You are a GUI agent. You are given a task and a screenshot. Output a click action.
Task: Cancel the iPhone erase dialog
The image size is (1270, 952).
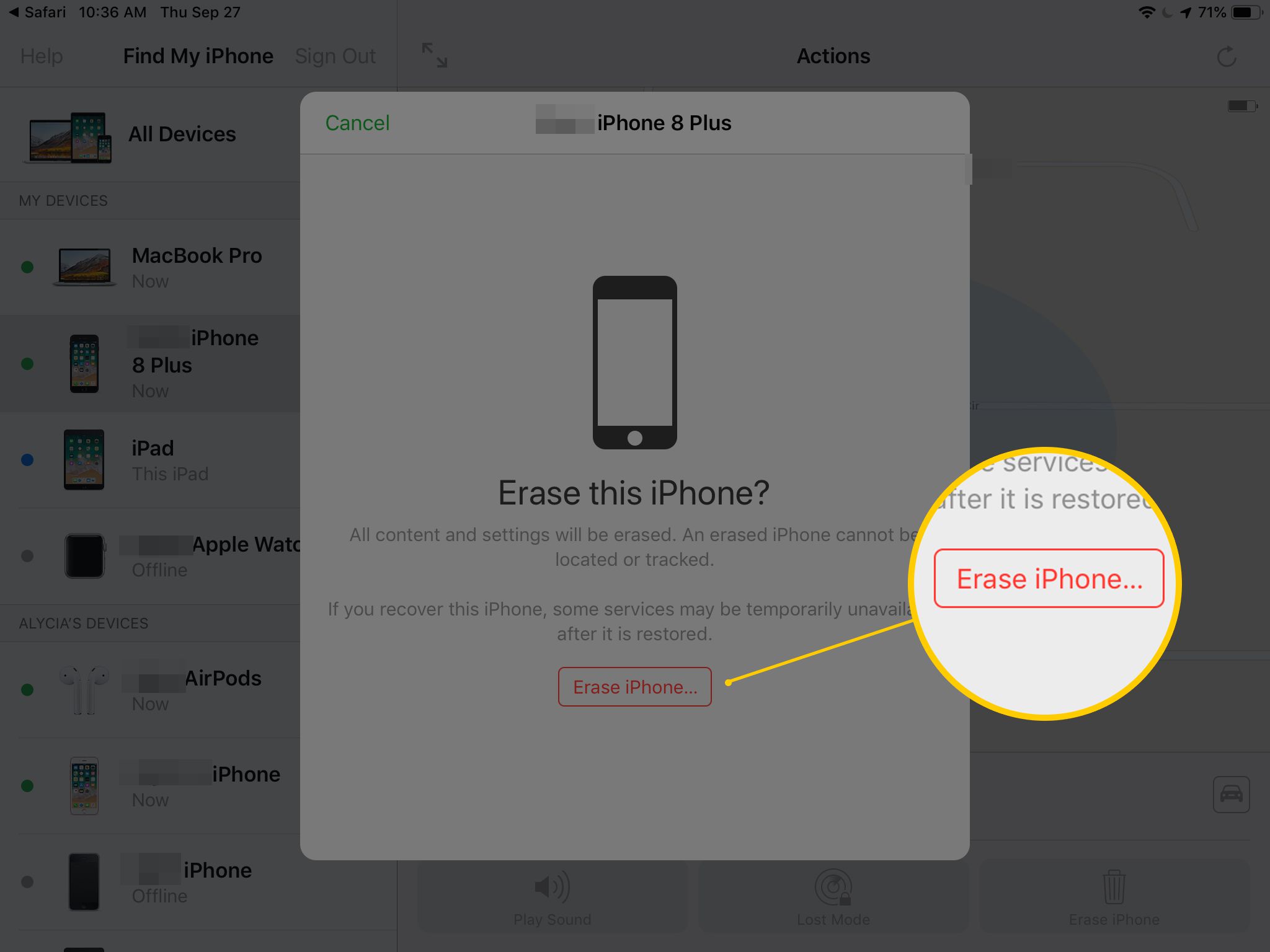click(357, 122)
